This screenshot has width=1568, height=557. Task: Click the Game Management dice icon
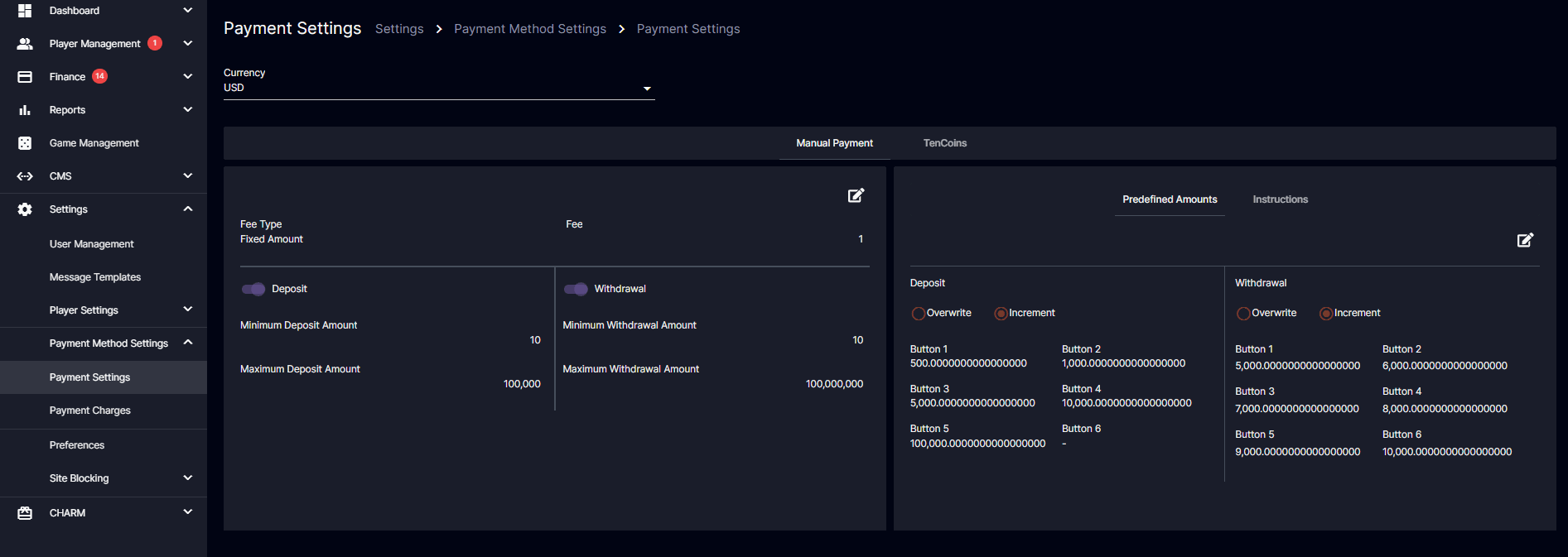pyautogui.click(x=25, y=143)
